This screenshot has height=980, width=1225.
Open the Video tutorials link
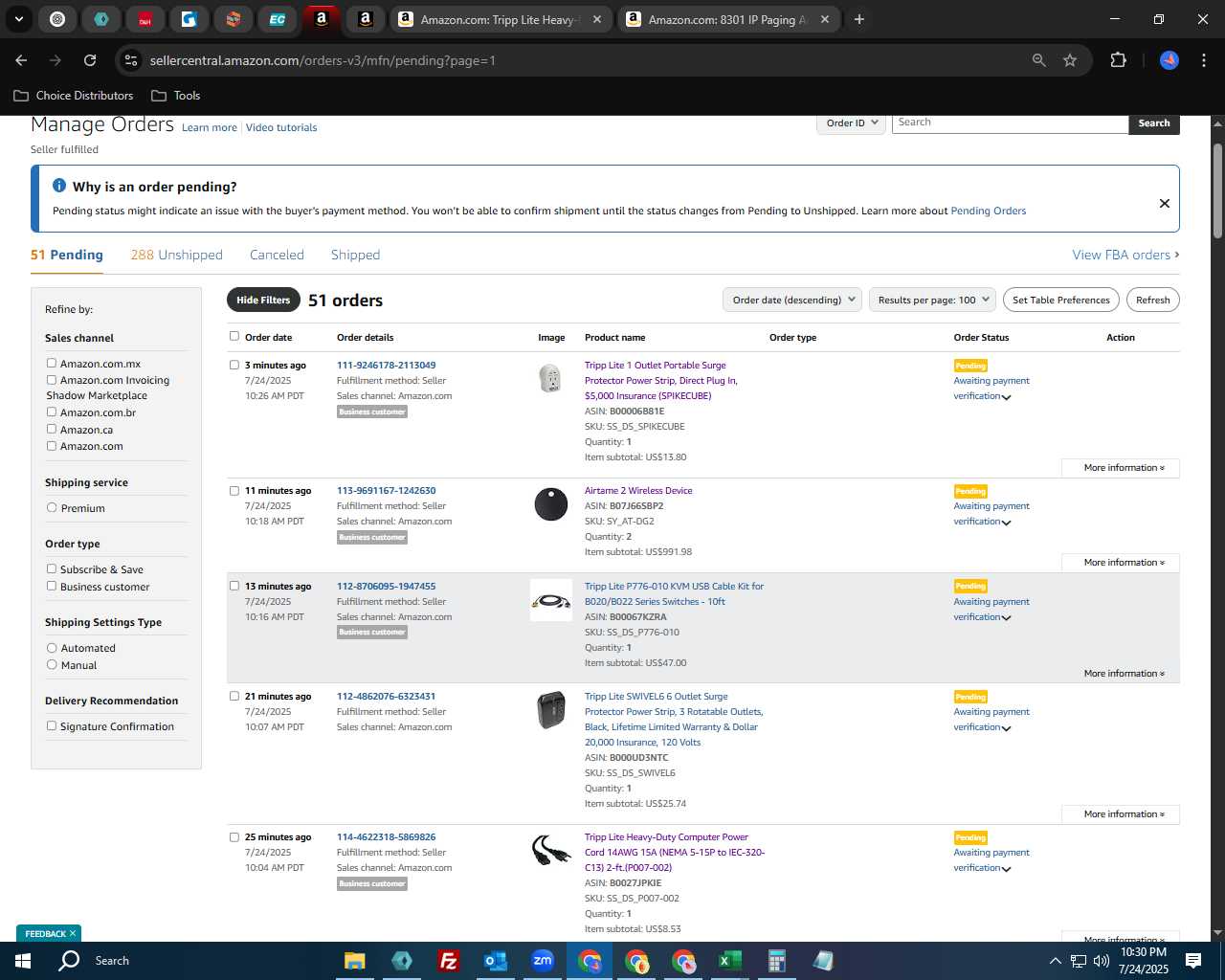[x=281, y=127]
